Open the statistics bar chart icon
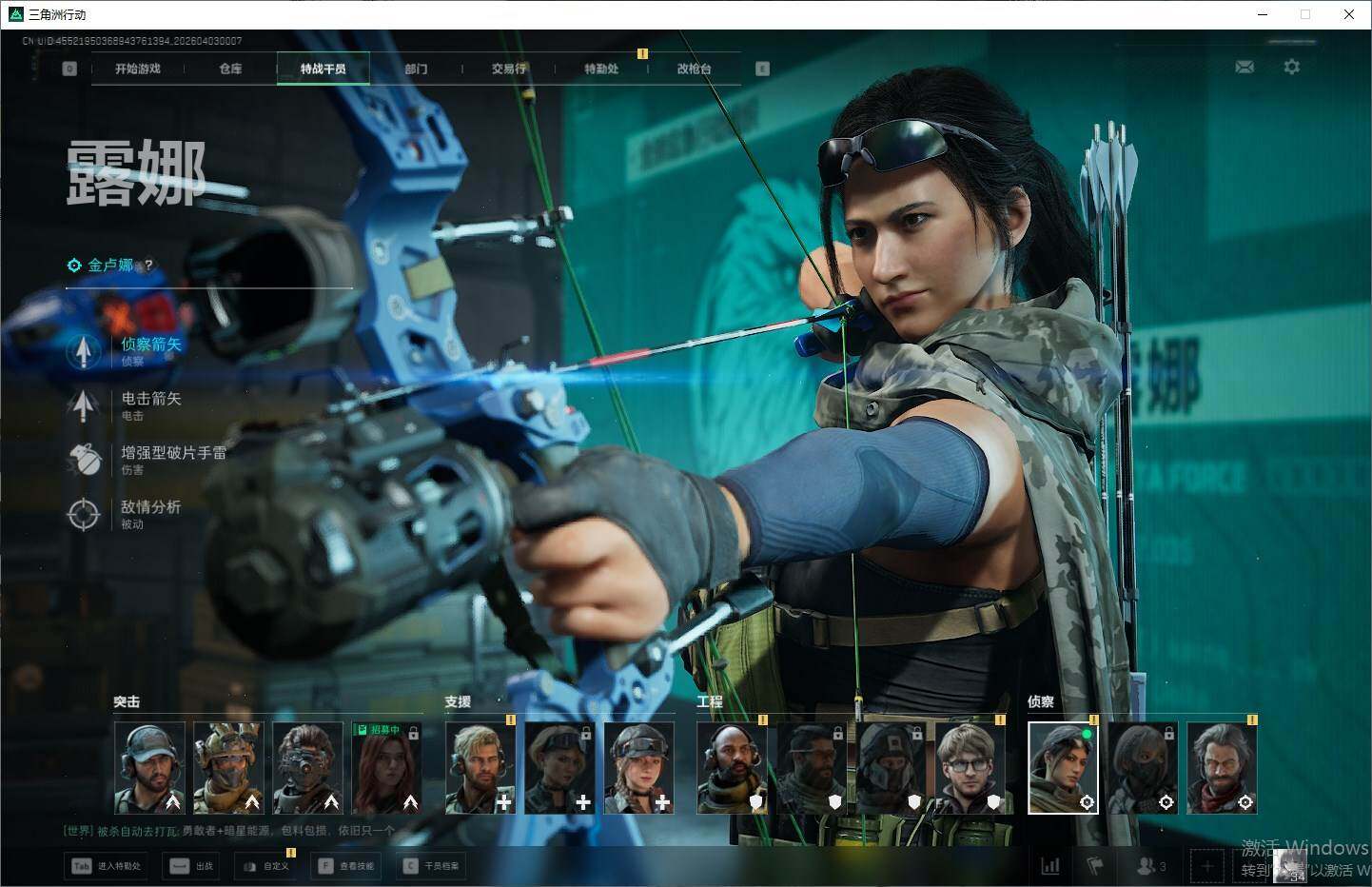Image resolution: width=1372 pixels, height=887 pixels. (1050, 866)
